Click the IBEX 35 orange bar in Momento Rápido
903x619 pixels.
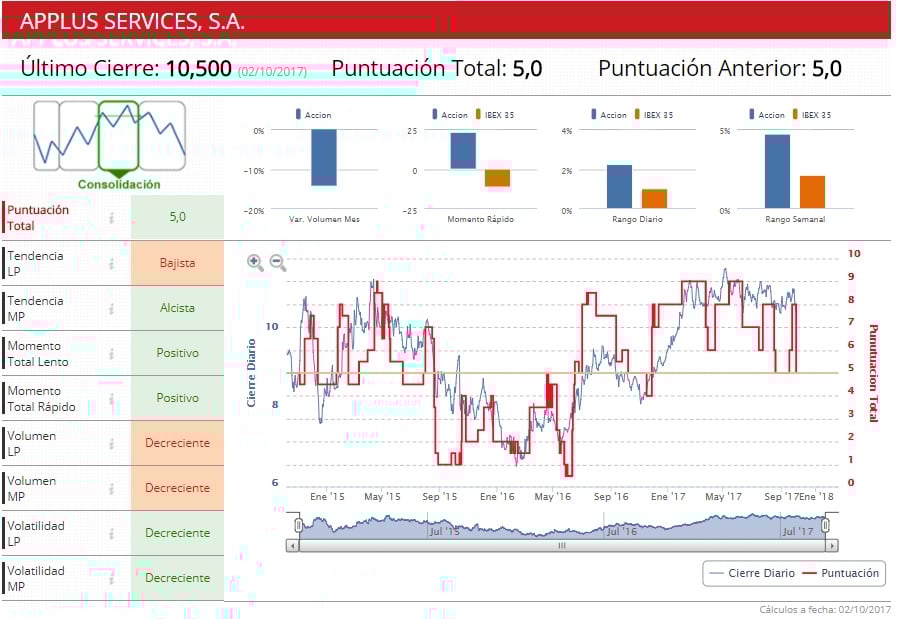point(497,178)
